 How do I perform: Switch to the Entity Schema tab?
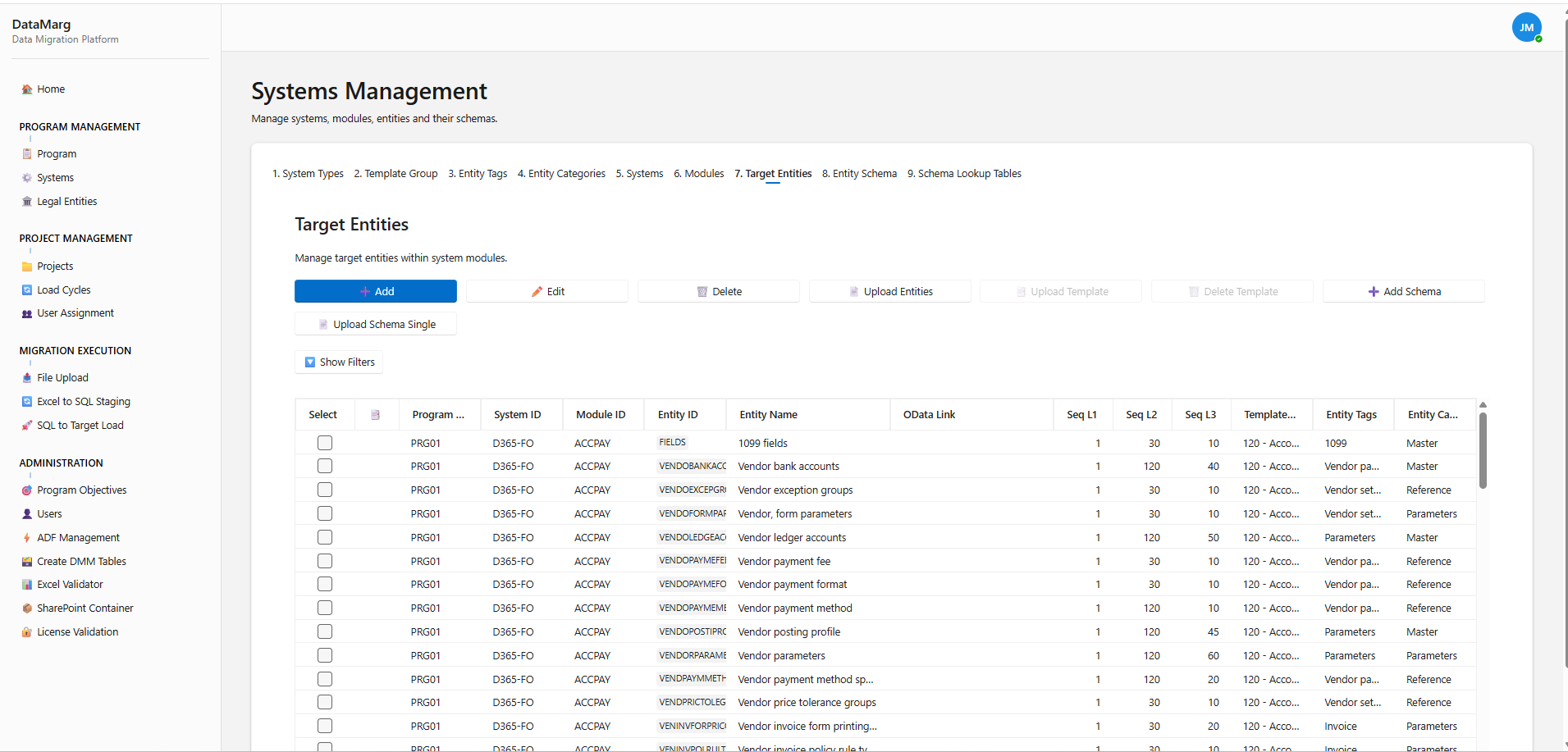[859, 173]
